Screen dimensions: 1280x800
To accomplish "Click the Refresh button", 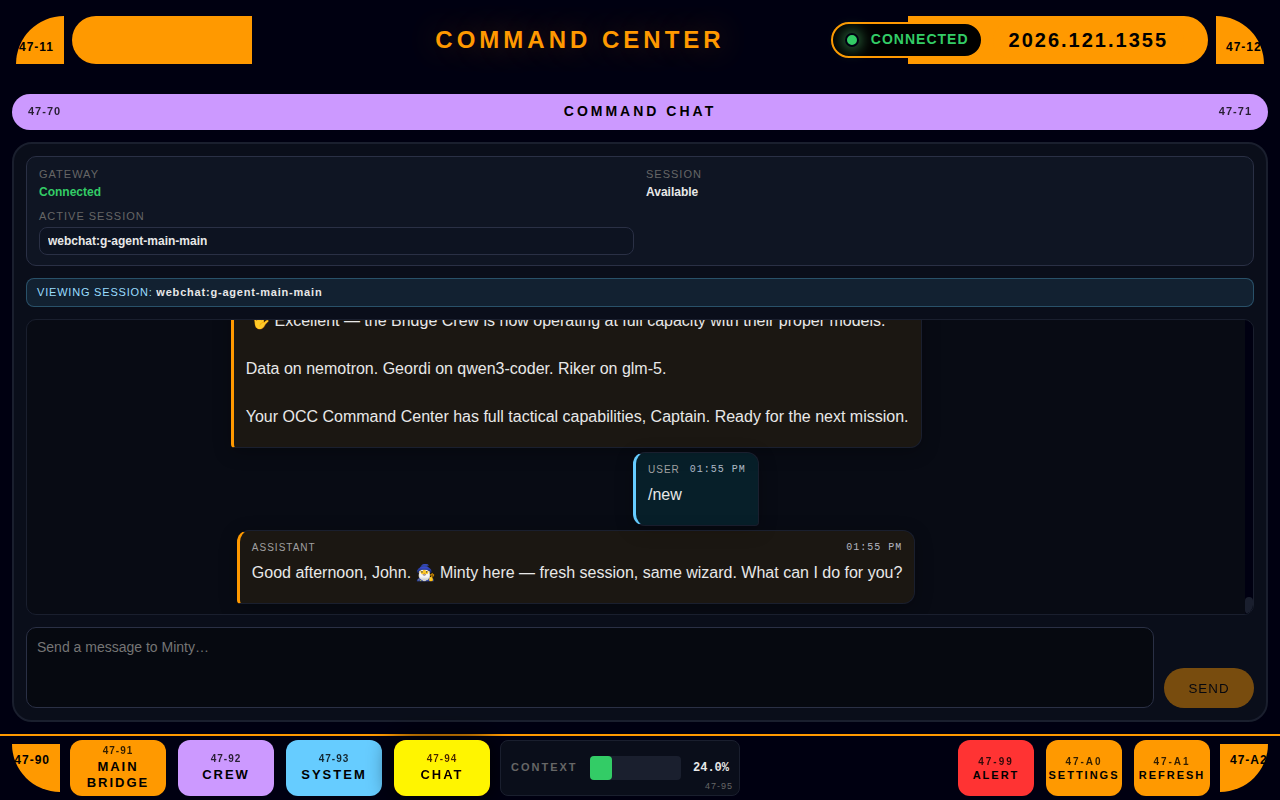I will tap(1172, 768).
